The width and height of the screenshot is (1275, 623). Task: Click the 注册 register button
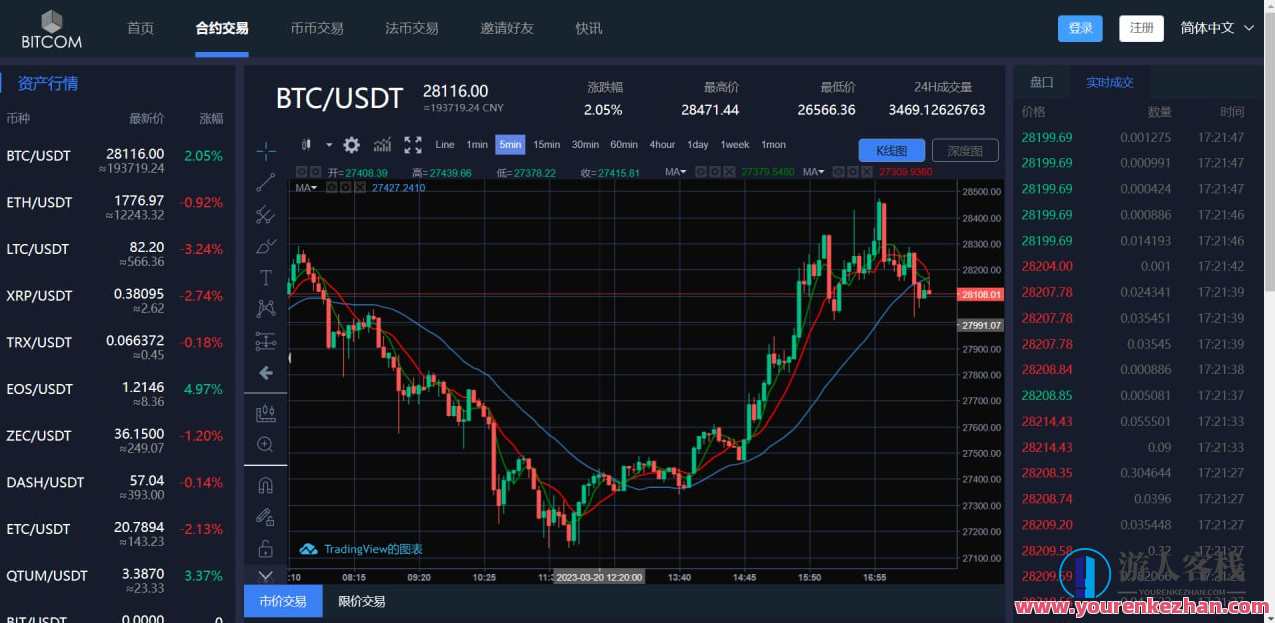point(1141,28)
